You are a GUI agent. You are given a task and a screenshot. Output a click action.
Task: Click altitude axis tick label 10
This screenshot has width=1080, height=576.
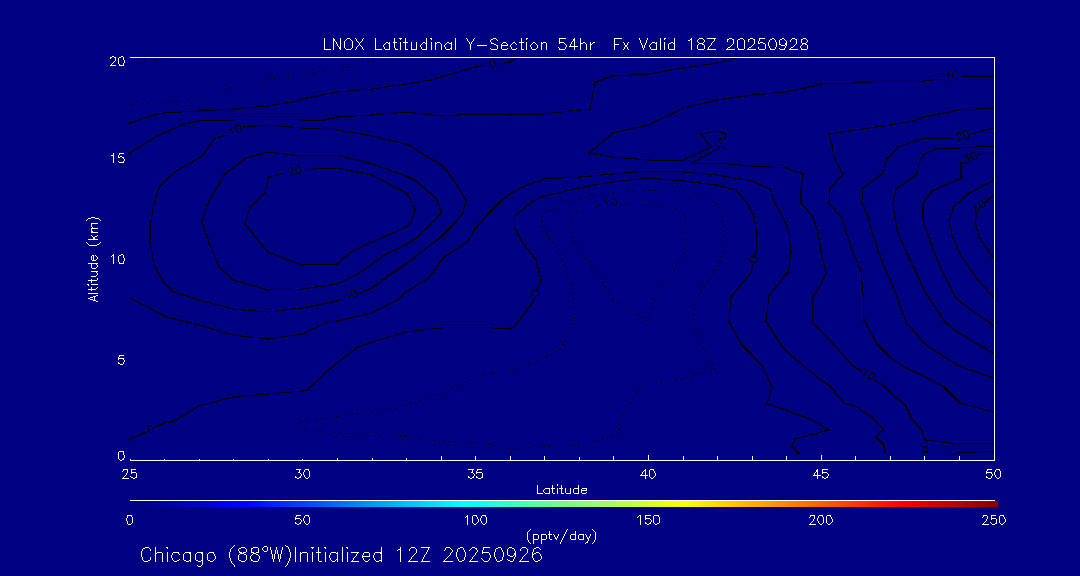tap(117, 259)
